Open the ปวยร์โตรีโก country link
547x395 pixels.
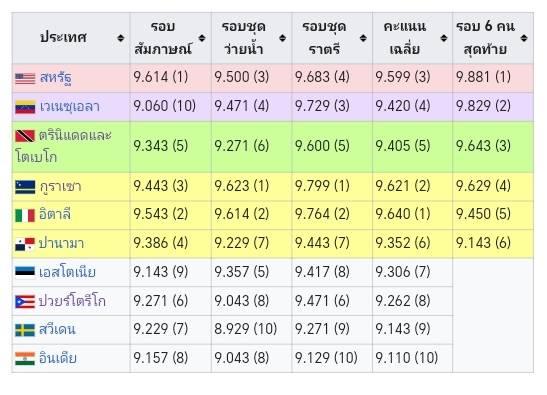tap(72, 301)
